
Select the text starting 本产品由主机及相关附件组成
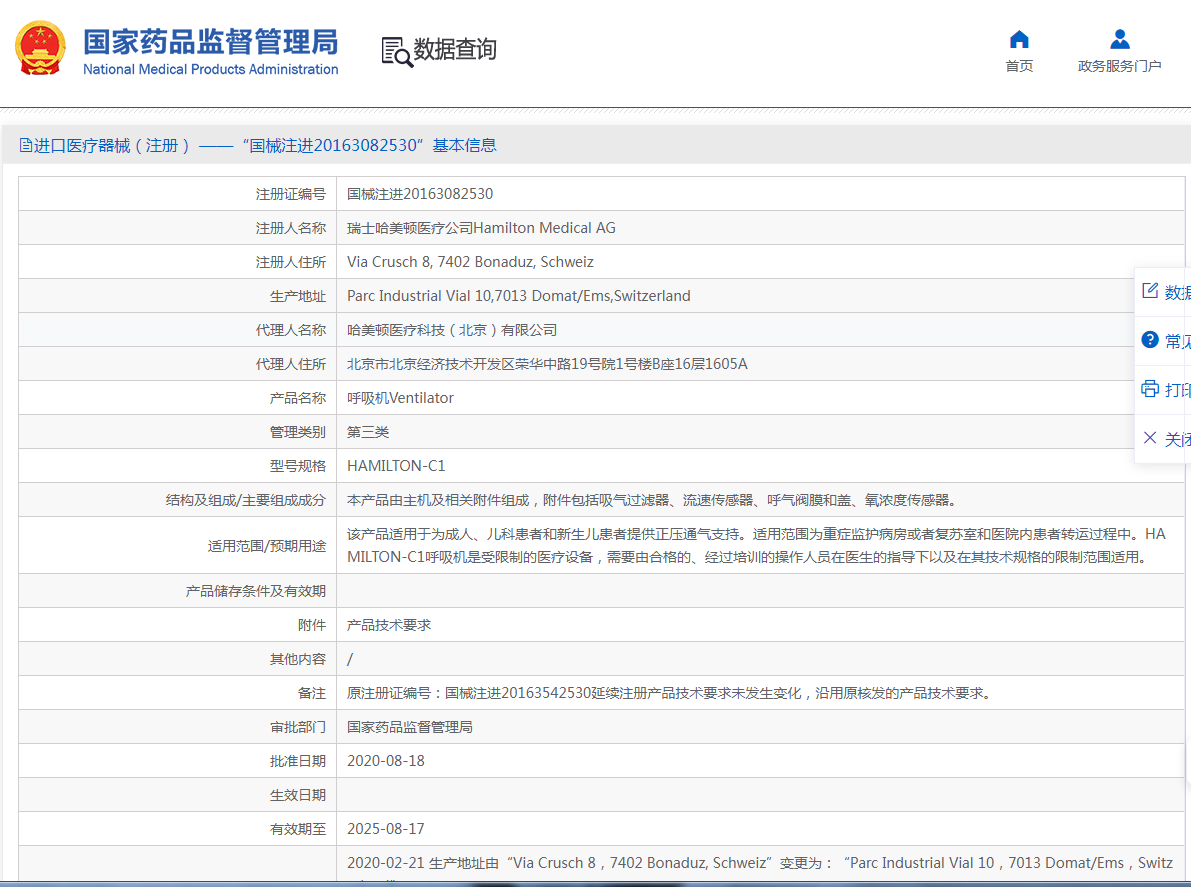[653, 500]
